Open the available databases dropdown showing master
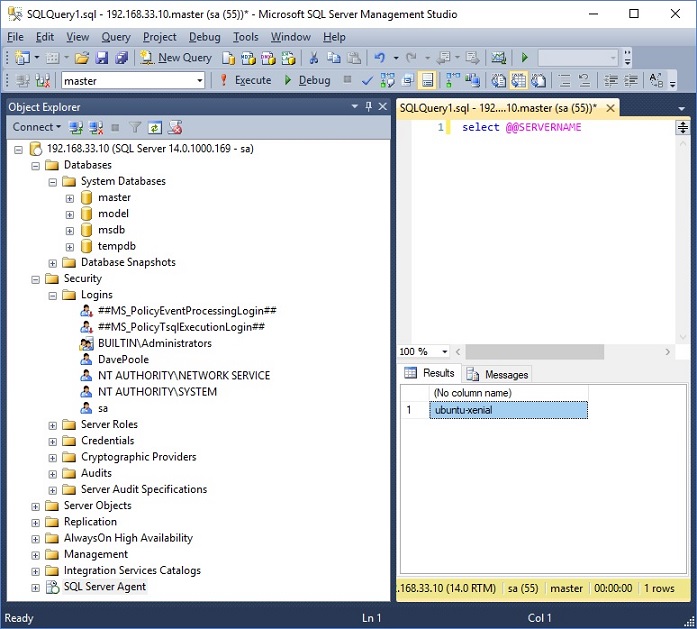The image size is (697, 629). (x=199, y=81)
